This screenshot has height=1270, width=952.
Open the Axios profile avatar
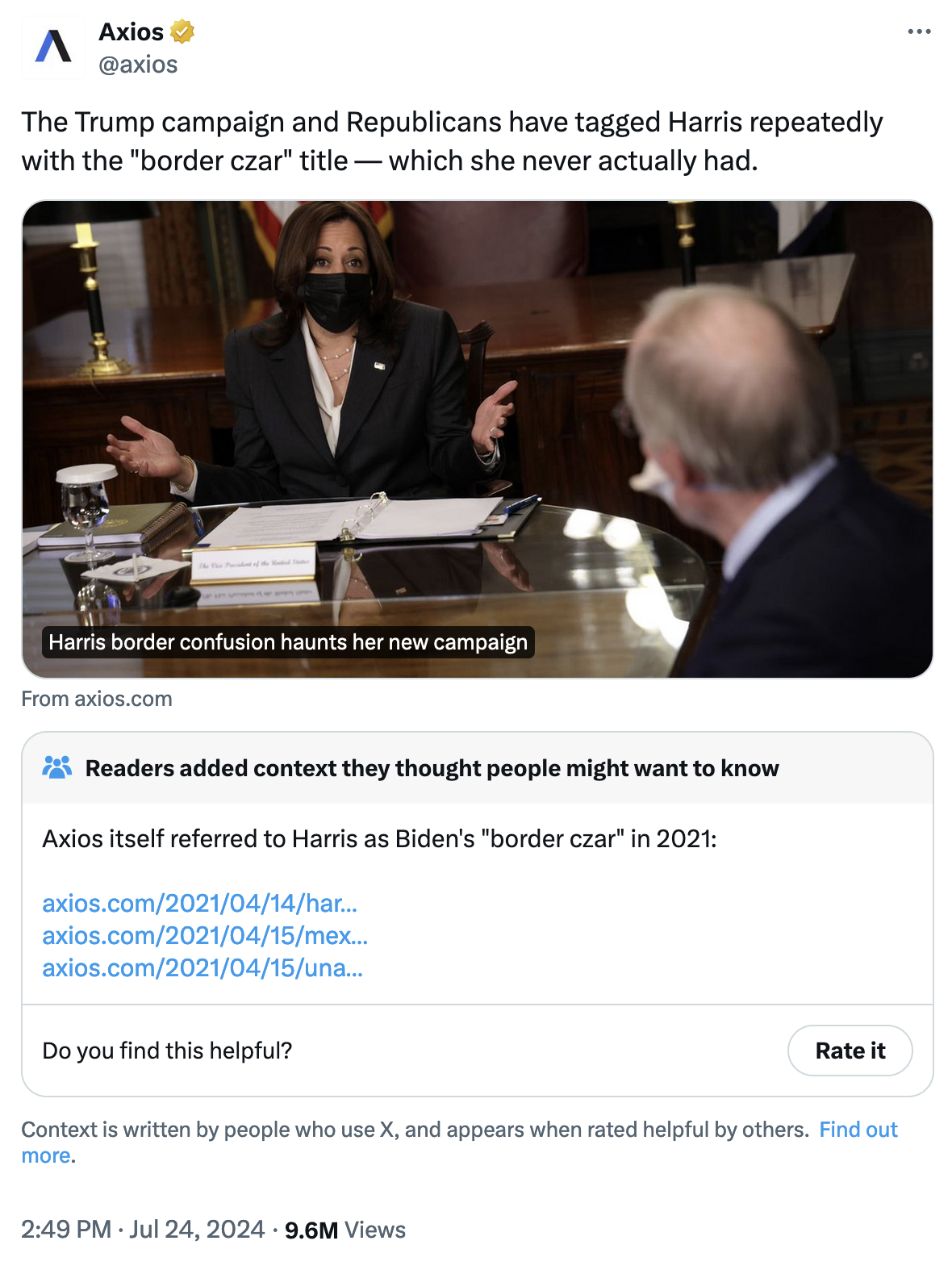(x=53, y=47)
